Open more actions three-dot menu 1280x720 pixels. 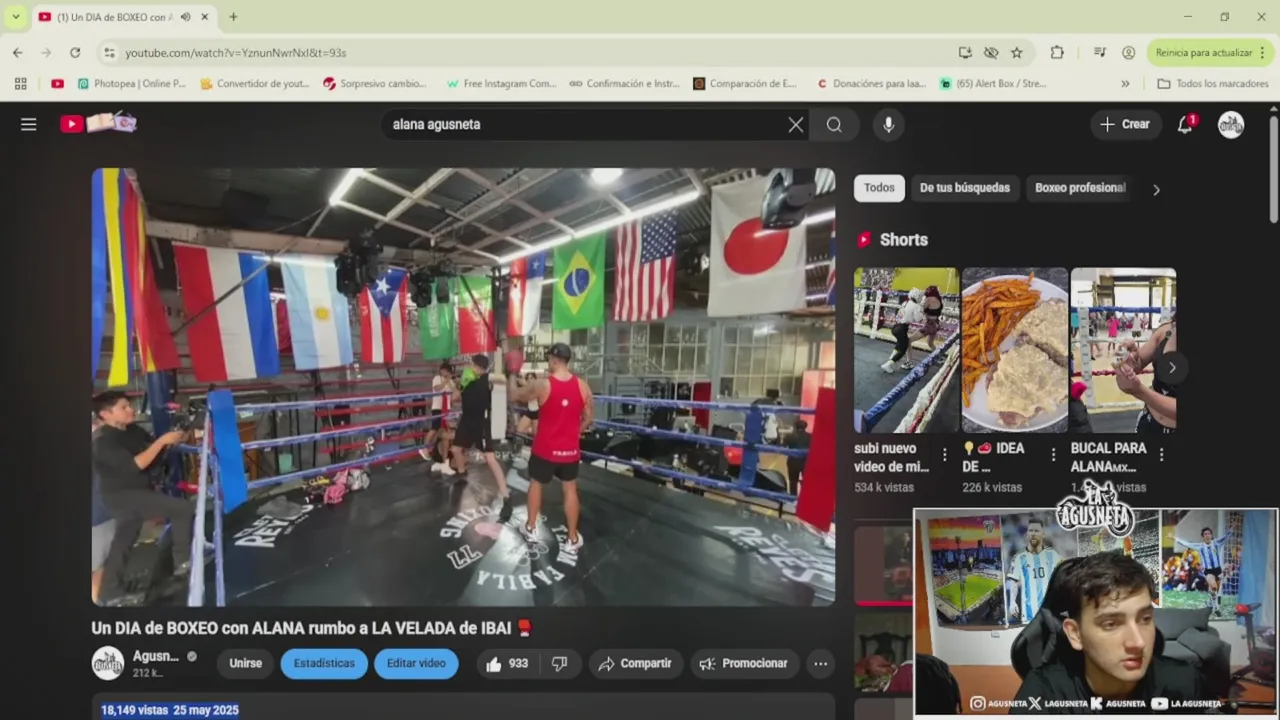821,663
